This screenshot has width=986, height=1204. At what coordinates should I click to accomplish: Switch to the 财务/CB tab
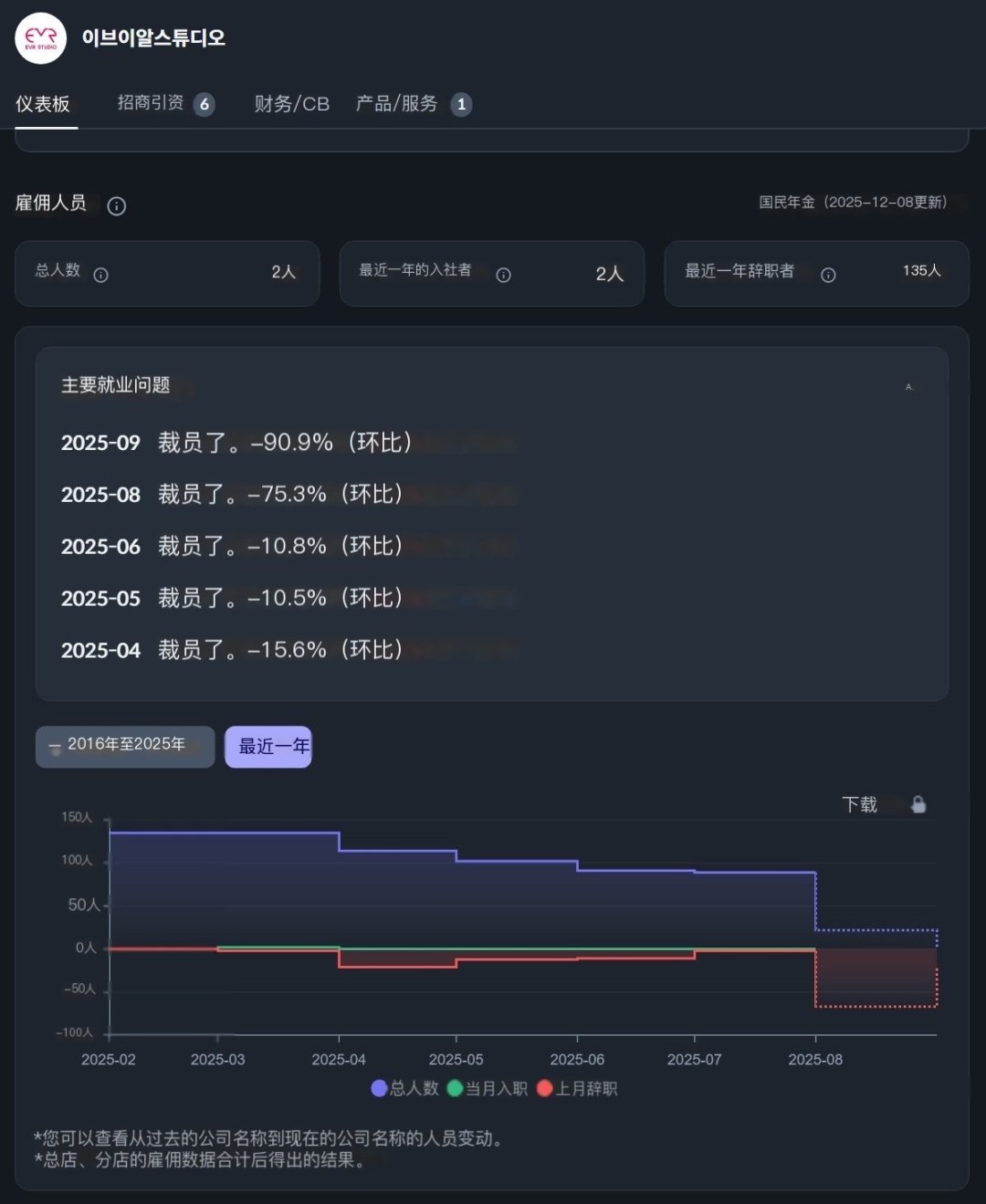[x=292, y=103]
